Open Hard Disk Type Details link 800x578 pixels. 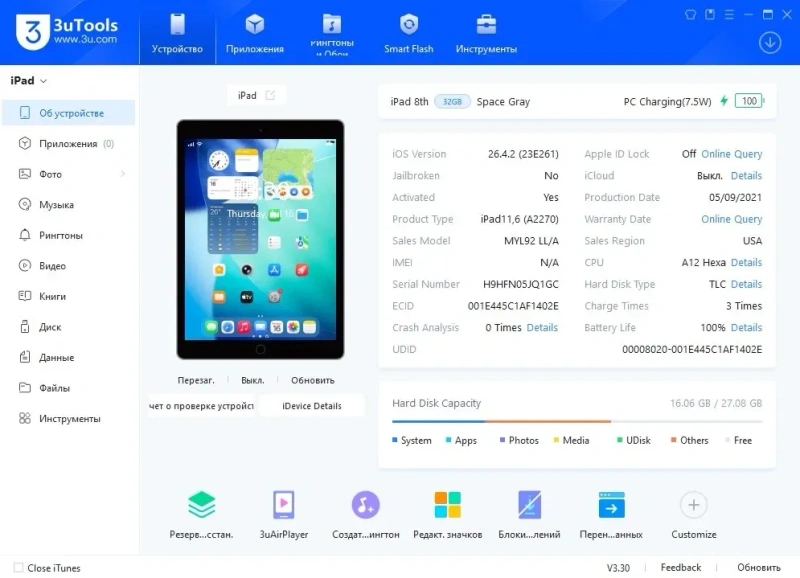click(x=746, y=284)
